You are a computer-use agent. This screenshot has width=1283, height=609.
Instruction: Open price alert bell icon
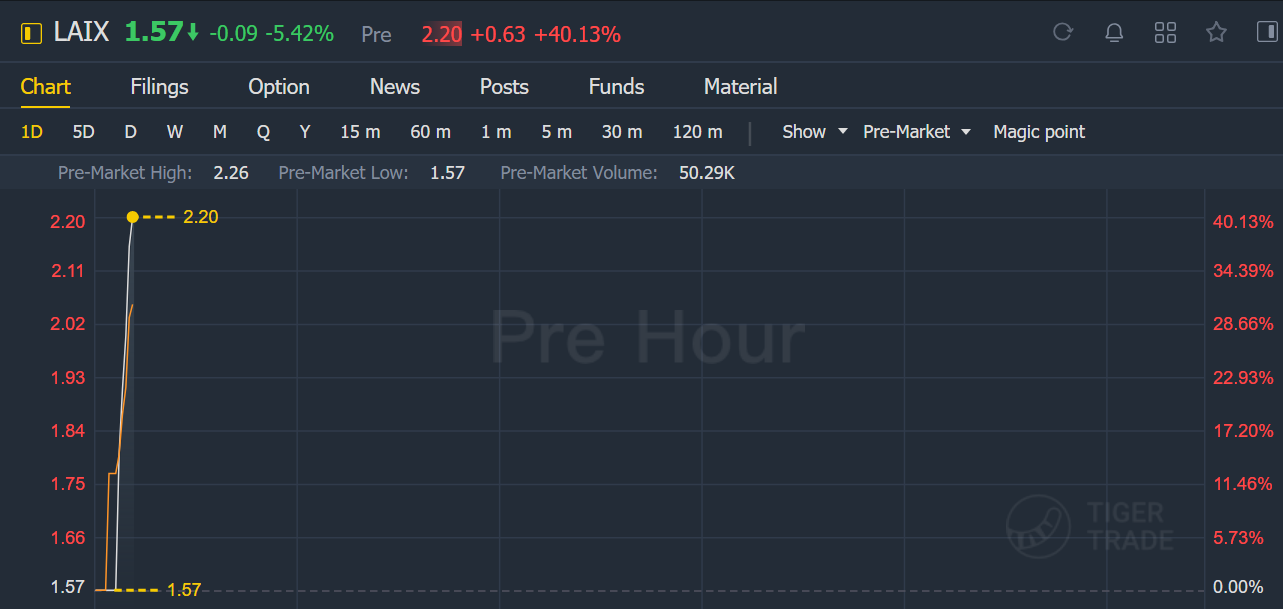pos(1114,33)
